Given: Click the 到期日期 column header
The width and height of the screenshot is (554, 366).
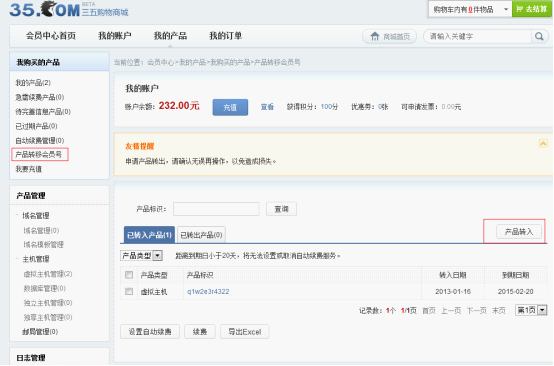Looking at the screenshot, I should coord(515,275).
